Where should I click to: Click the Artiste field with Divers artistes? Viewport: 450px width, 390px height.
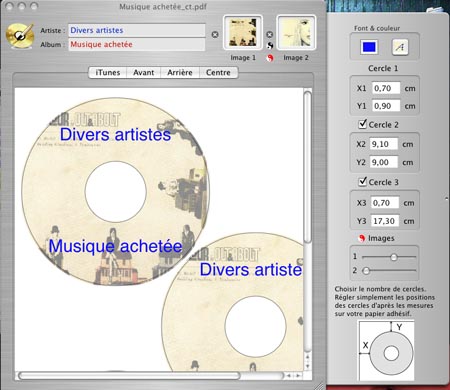[x=137, y=30]
